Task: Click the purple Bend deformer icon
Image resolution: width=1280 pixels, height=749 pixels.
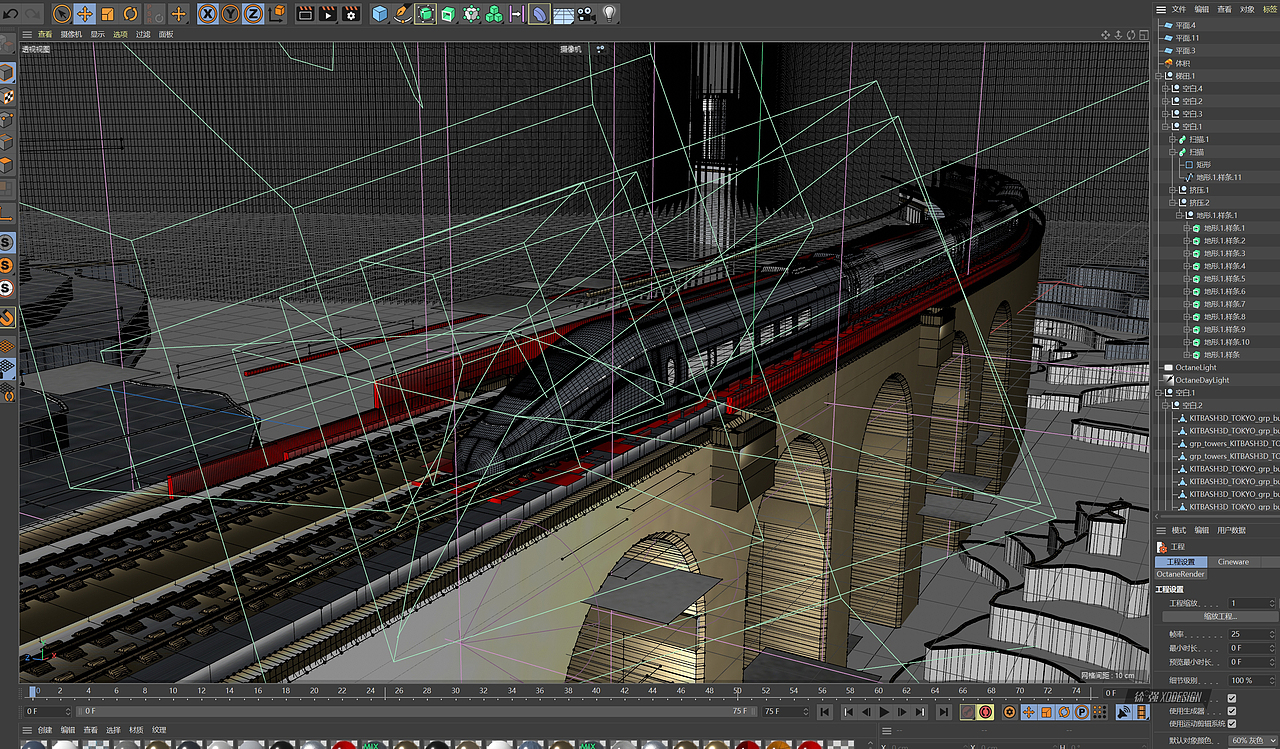Action: [539, 14]
